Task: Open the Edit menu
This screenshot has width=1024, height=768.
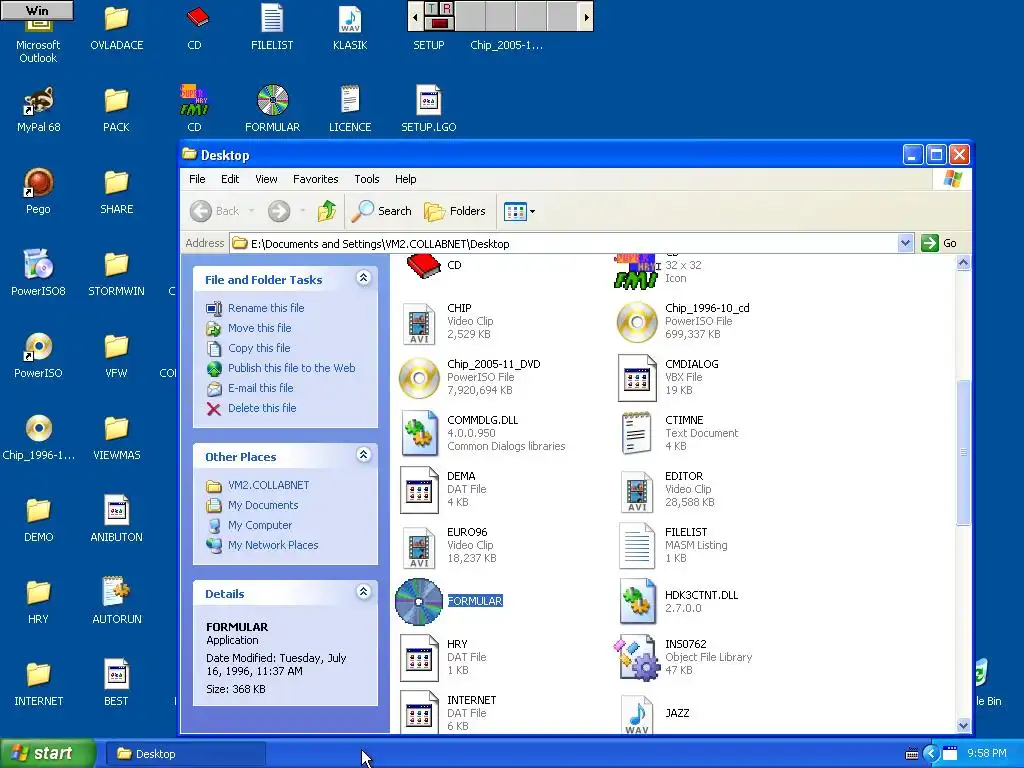Action: (230, 179)
